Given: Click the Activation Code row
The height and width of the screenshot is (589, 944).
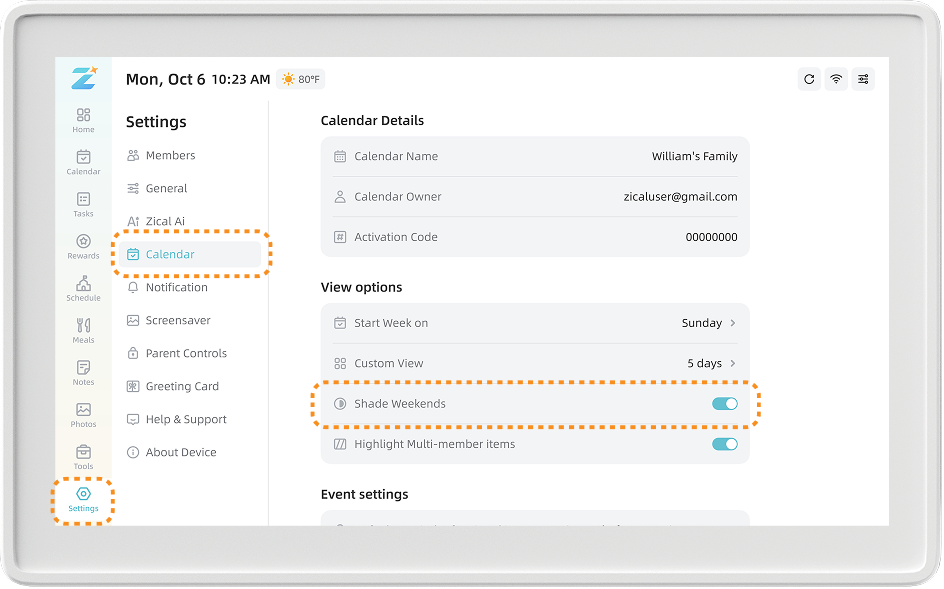Looking at the screenshot, I should point(535,237).
